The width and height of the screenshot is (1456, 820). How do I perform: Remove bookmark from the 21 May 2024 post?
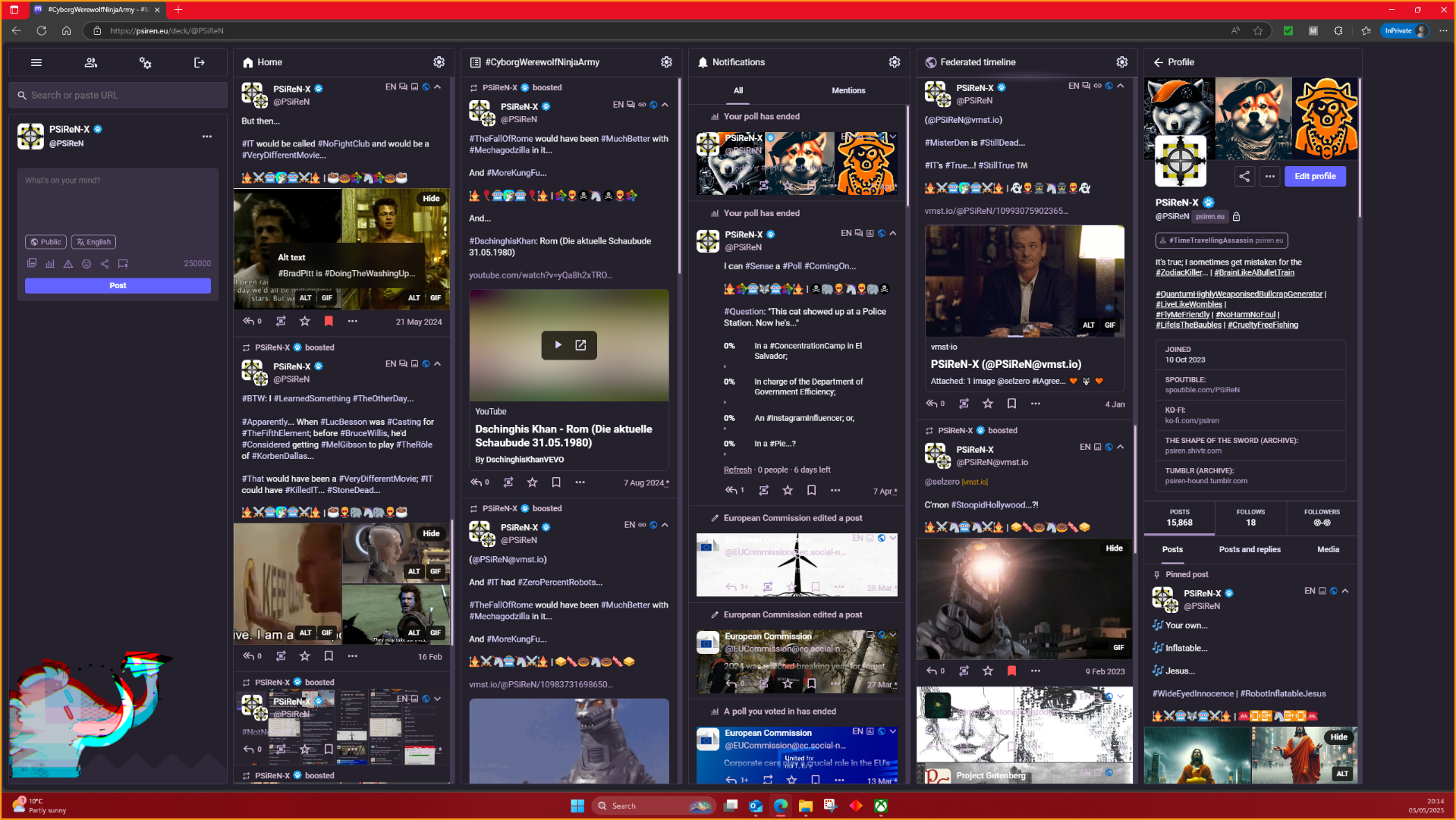pyautogui.click(x=329, y=322)
